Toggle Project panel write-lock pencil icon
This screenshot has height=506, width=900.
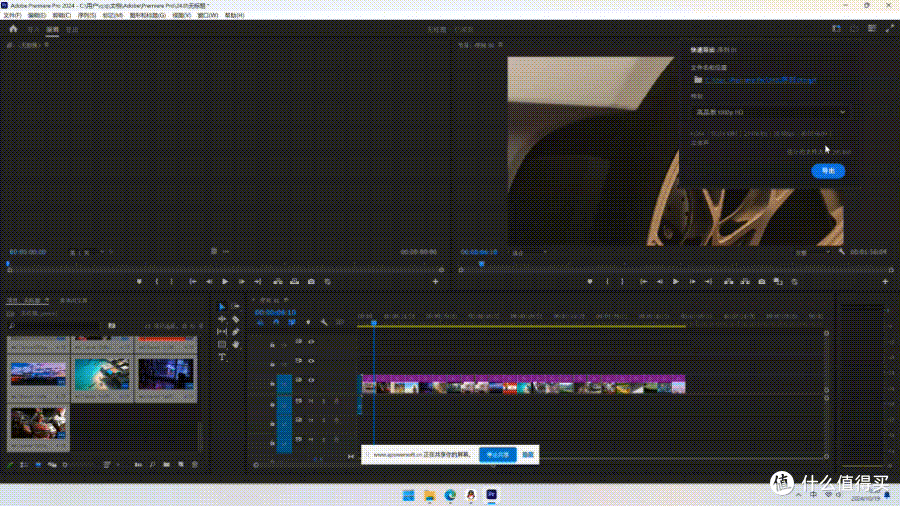click(x=10, y=465)
